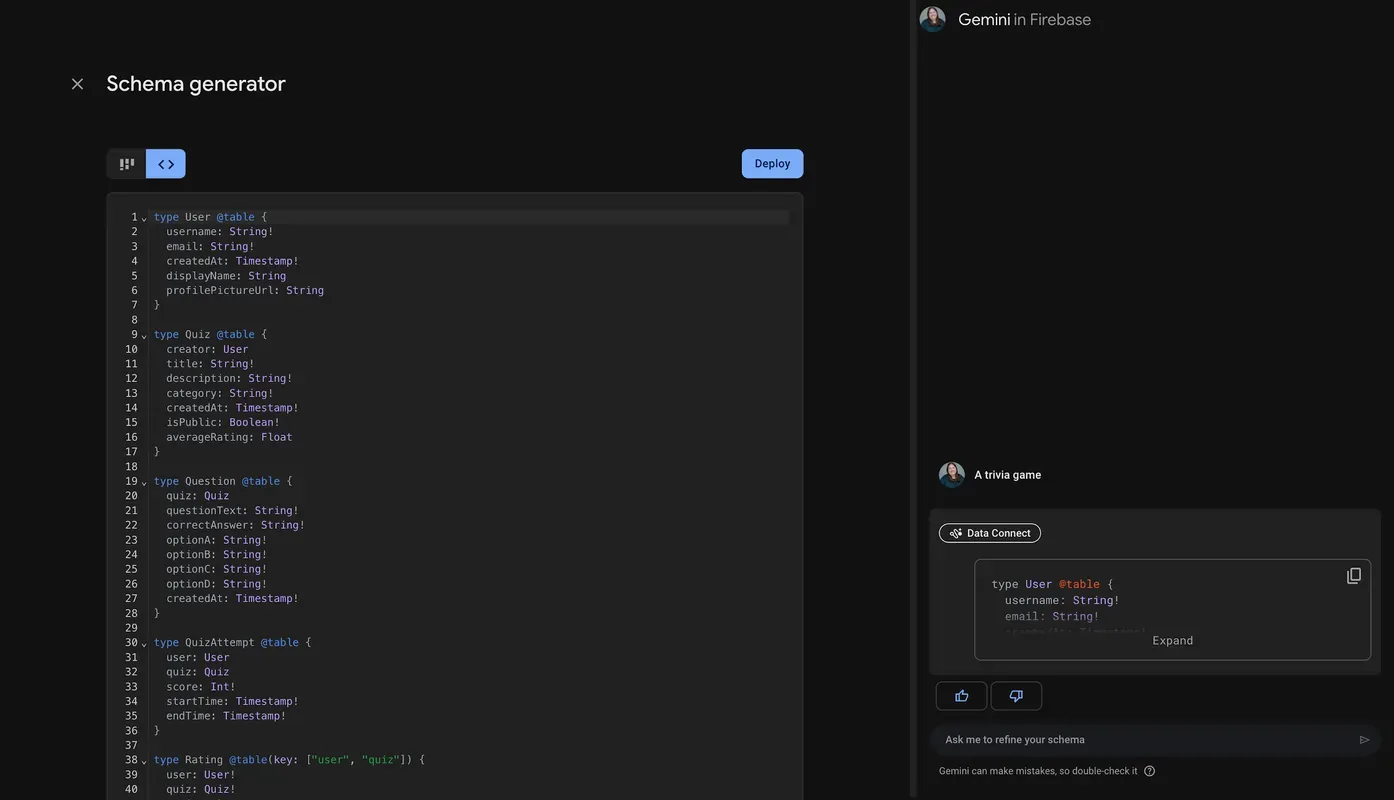
Task: Place cursor on 'correctAnswer: String!' line
Action: pos(235,525)
